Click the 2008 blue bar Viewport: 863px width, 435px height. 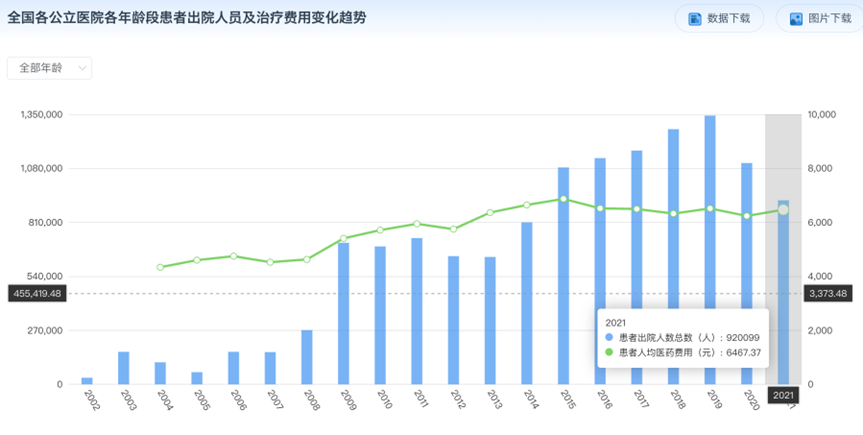click(307, 357)
